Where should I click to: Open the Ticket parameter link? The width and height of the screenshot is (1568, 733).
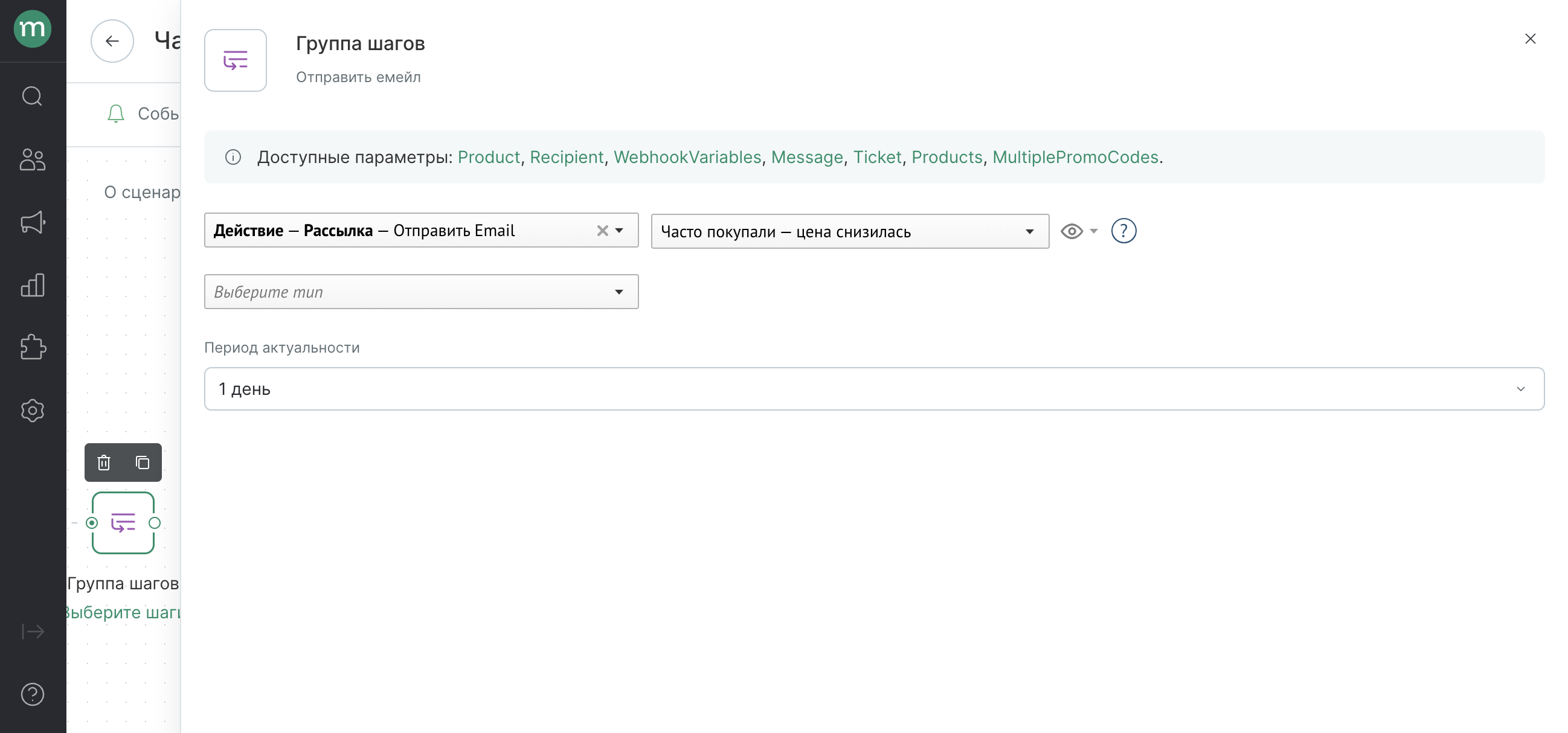(x=877, y=157)
